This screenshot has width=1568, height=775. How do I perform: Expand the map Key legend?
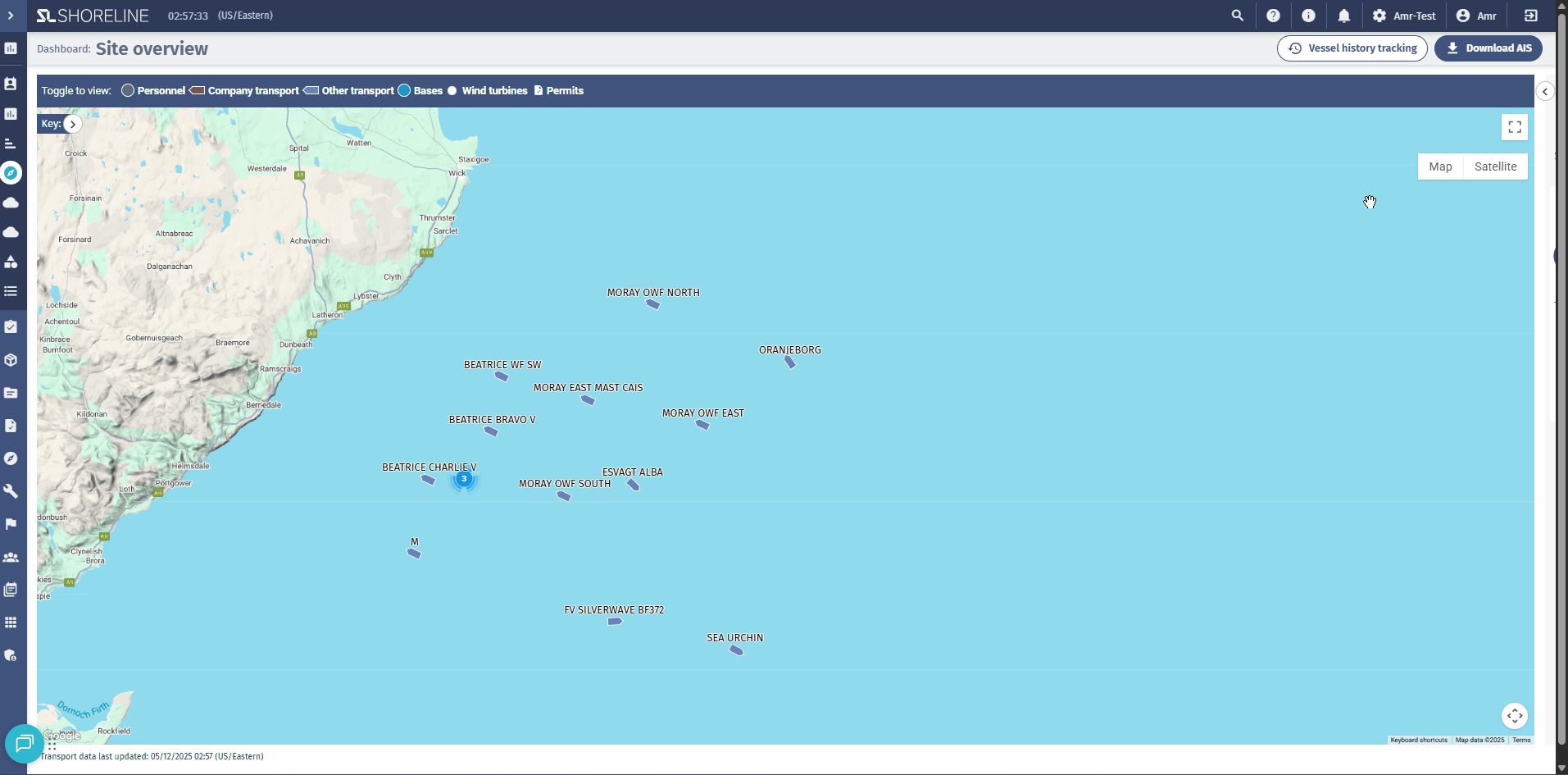[x=73, y=125]
